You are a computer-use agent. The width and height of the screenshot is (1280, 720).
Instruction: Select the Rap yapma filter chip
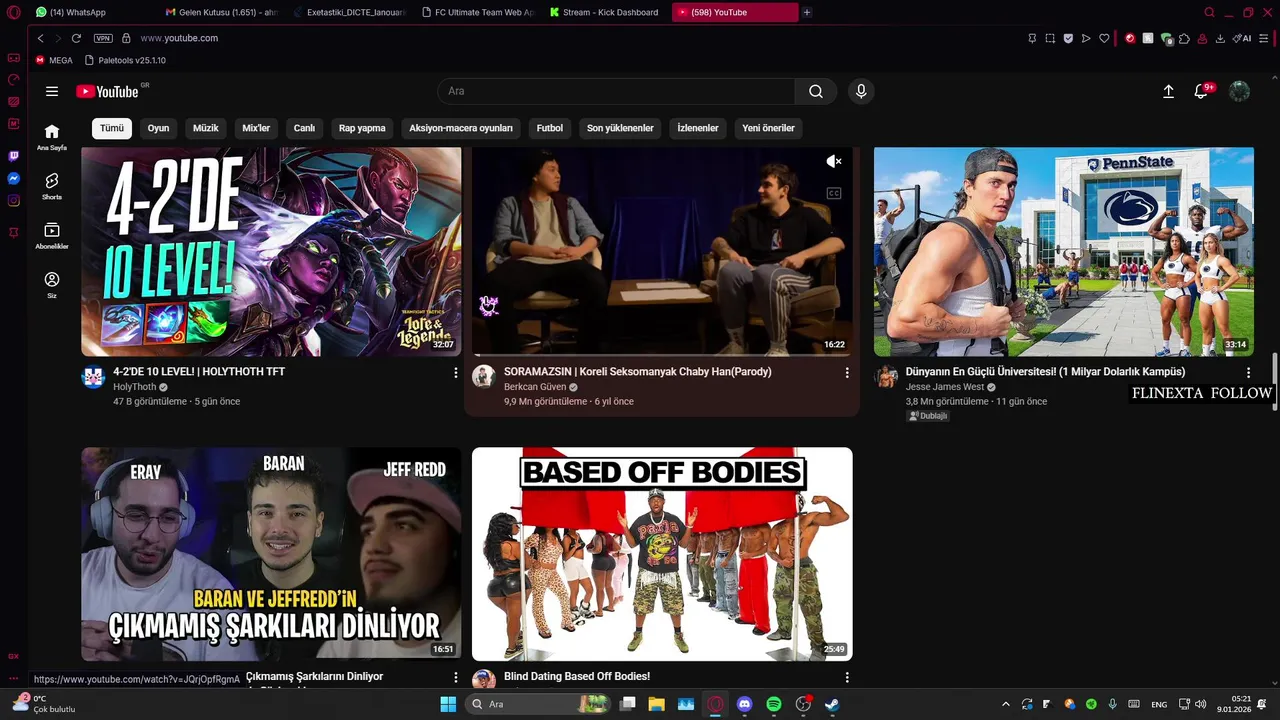tap(362, 128)
